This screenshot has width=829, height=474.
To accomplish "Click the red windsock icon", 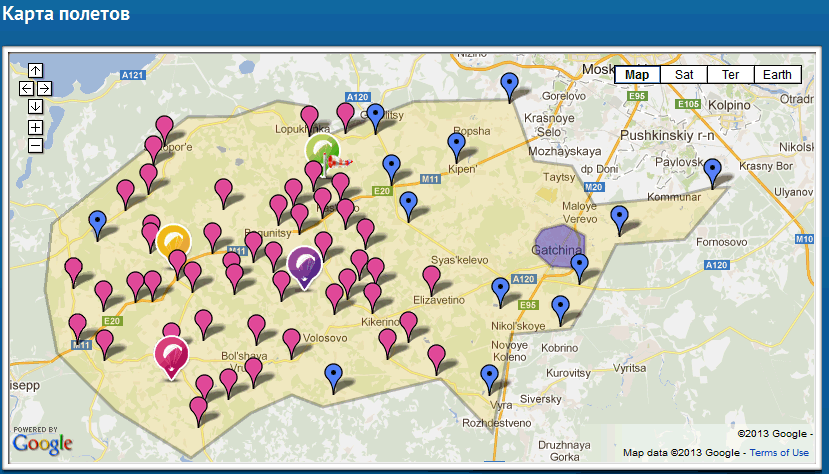I will (x=342, y=161).
